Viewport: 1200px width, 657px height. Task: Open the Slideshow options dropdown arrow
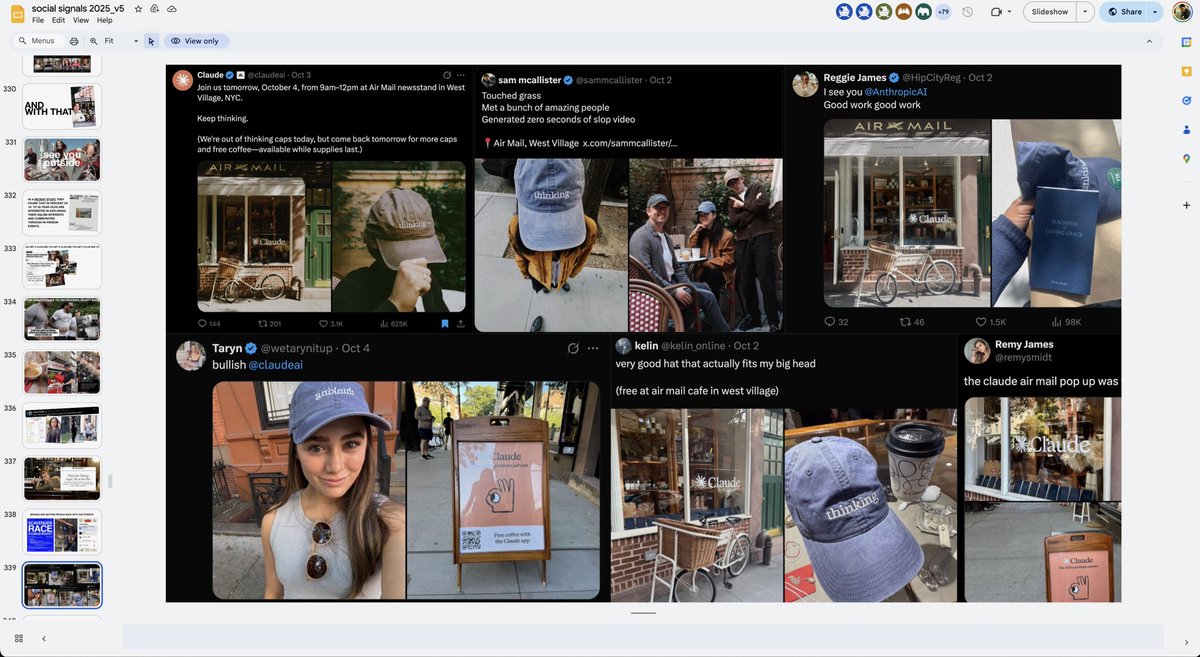click(x=1085, y=12)
